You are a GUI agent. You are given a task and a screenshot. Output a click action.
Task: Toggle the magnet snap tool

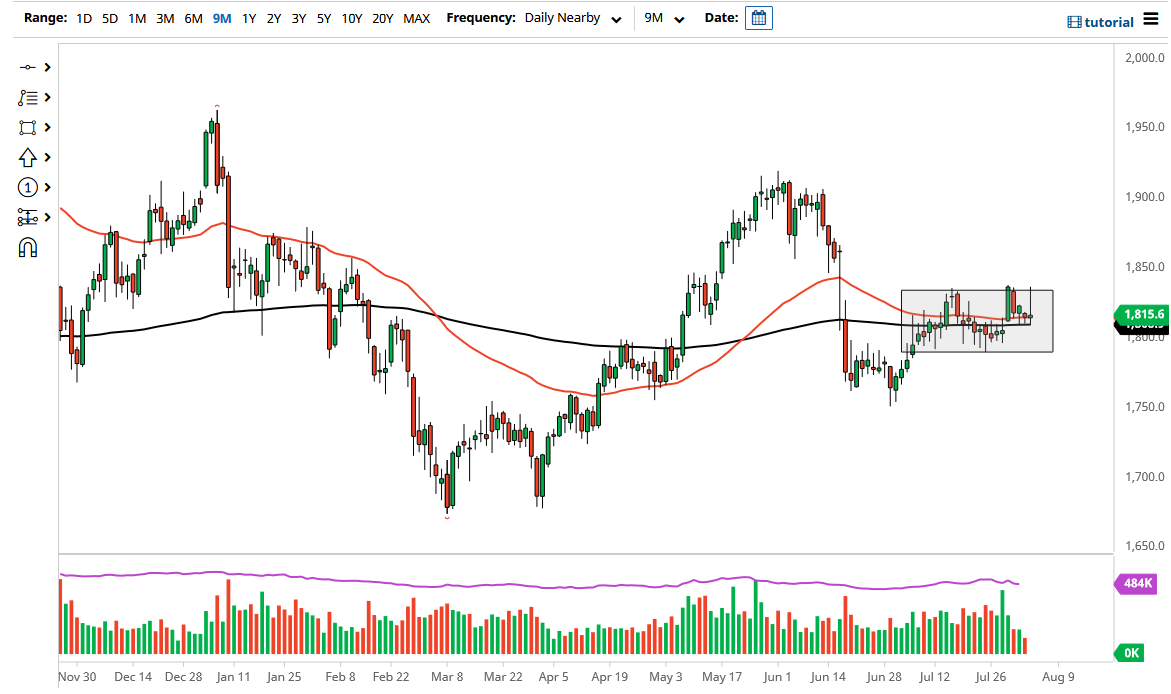point(28,247)
